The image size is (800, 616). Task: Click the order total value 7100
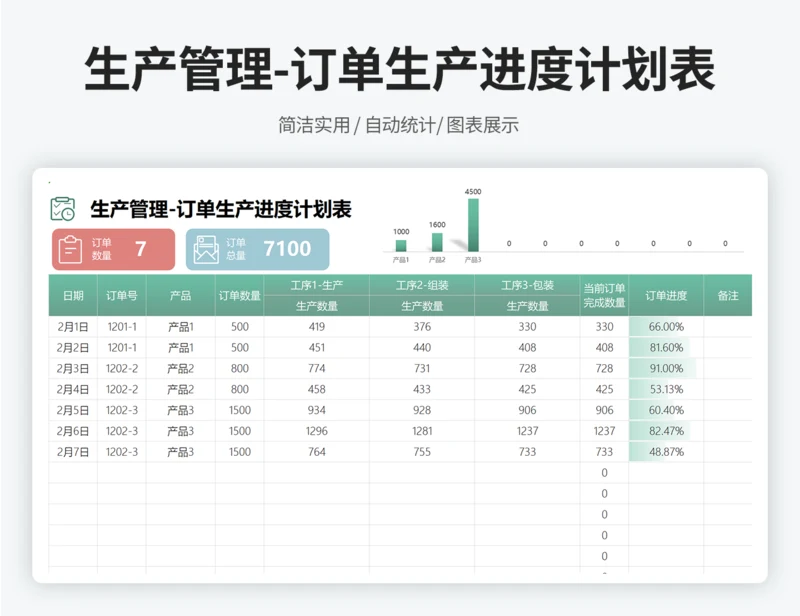[x=287, y=249]
